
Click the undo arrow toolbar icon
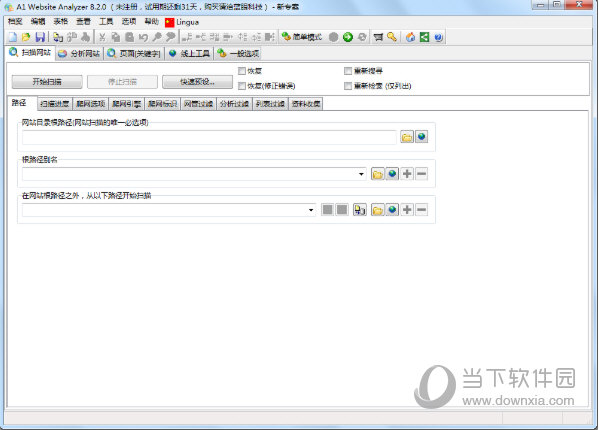pyautogui.click(x=143, y=37)
